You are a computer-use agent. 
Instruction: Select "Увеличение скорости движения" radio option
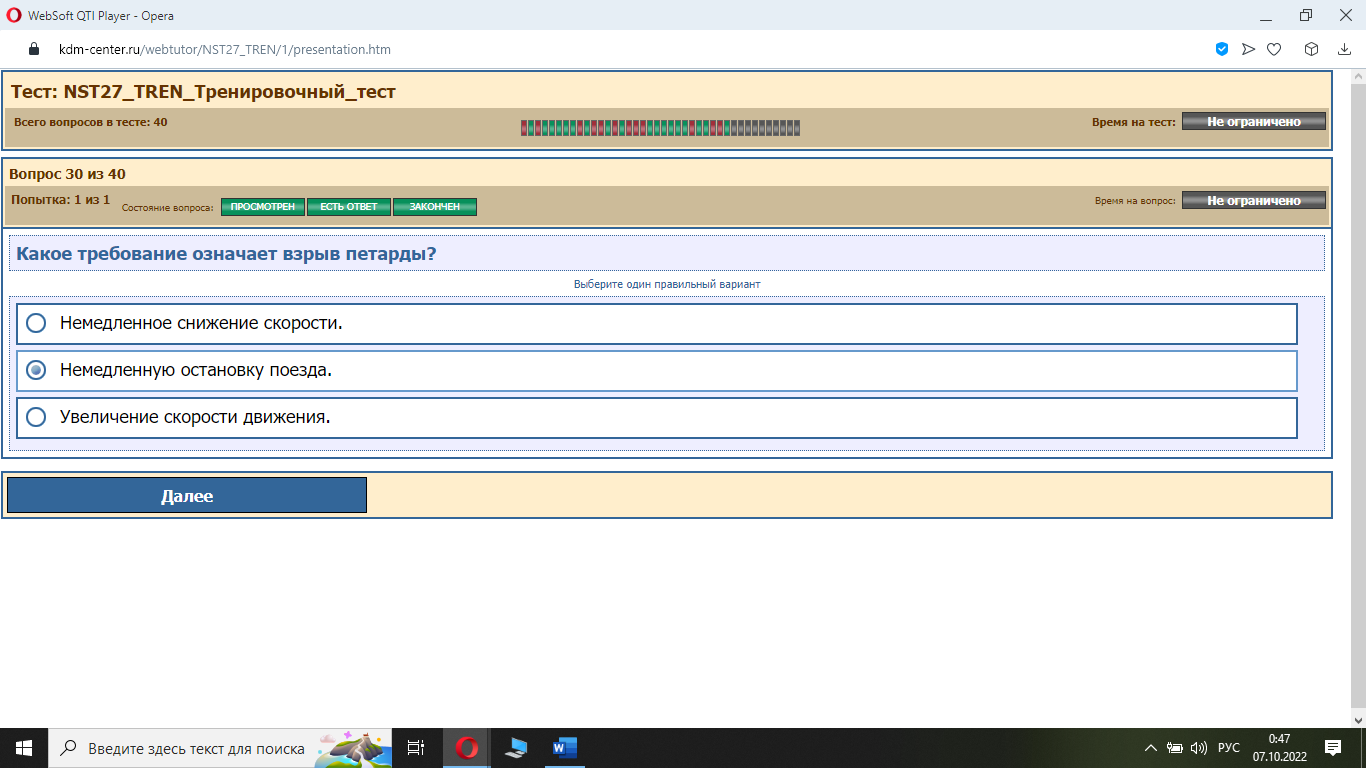point(36,417)
